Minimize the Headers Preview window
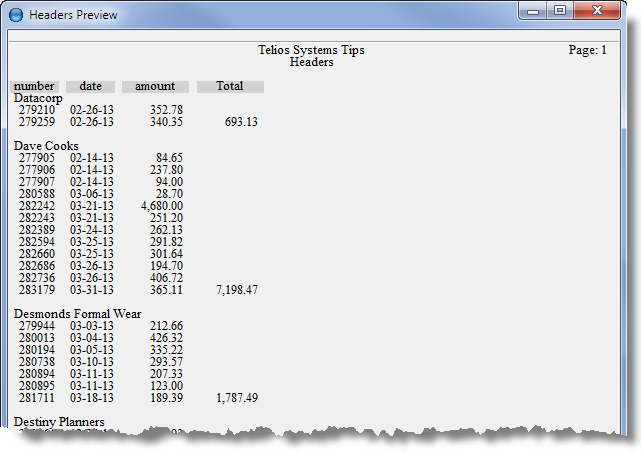641x452 pixels. tap(534, 11)
